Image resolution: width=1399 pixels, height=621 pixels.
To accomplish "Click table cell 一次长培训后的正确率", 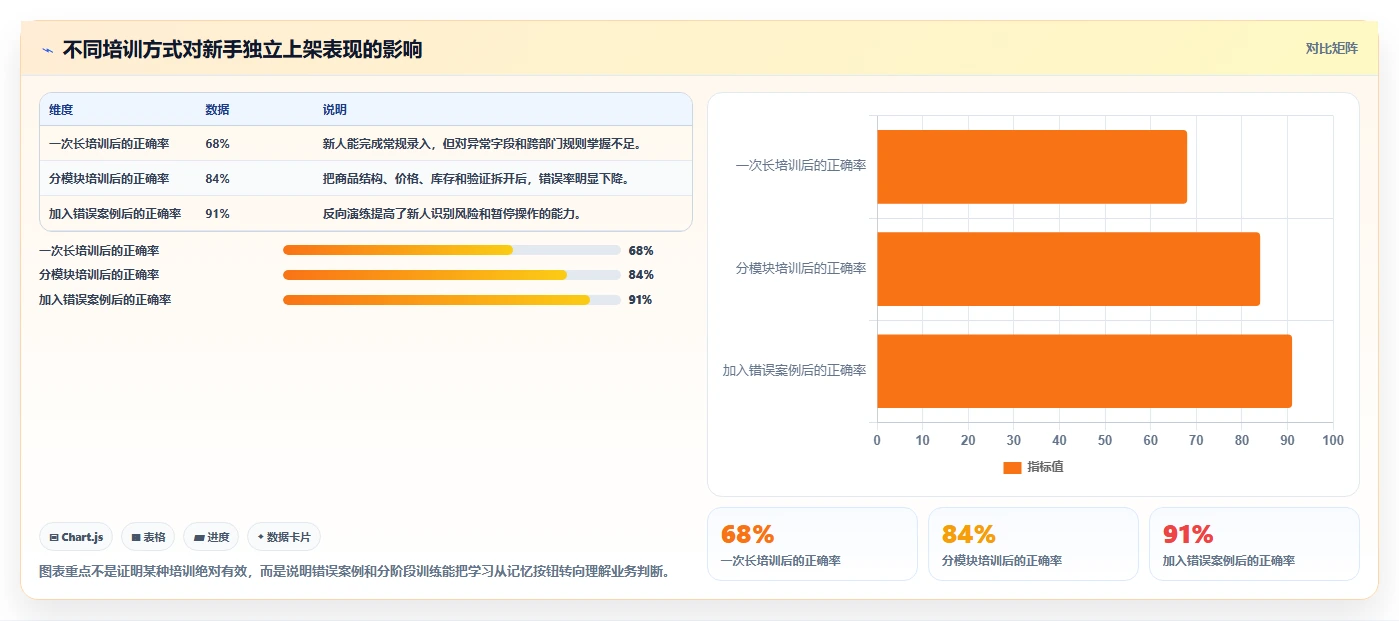I will [109, 144].
